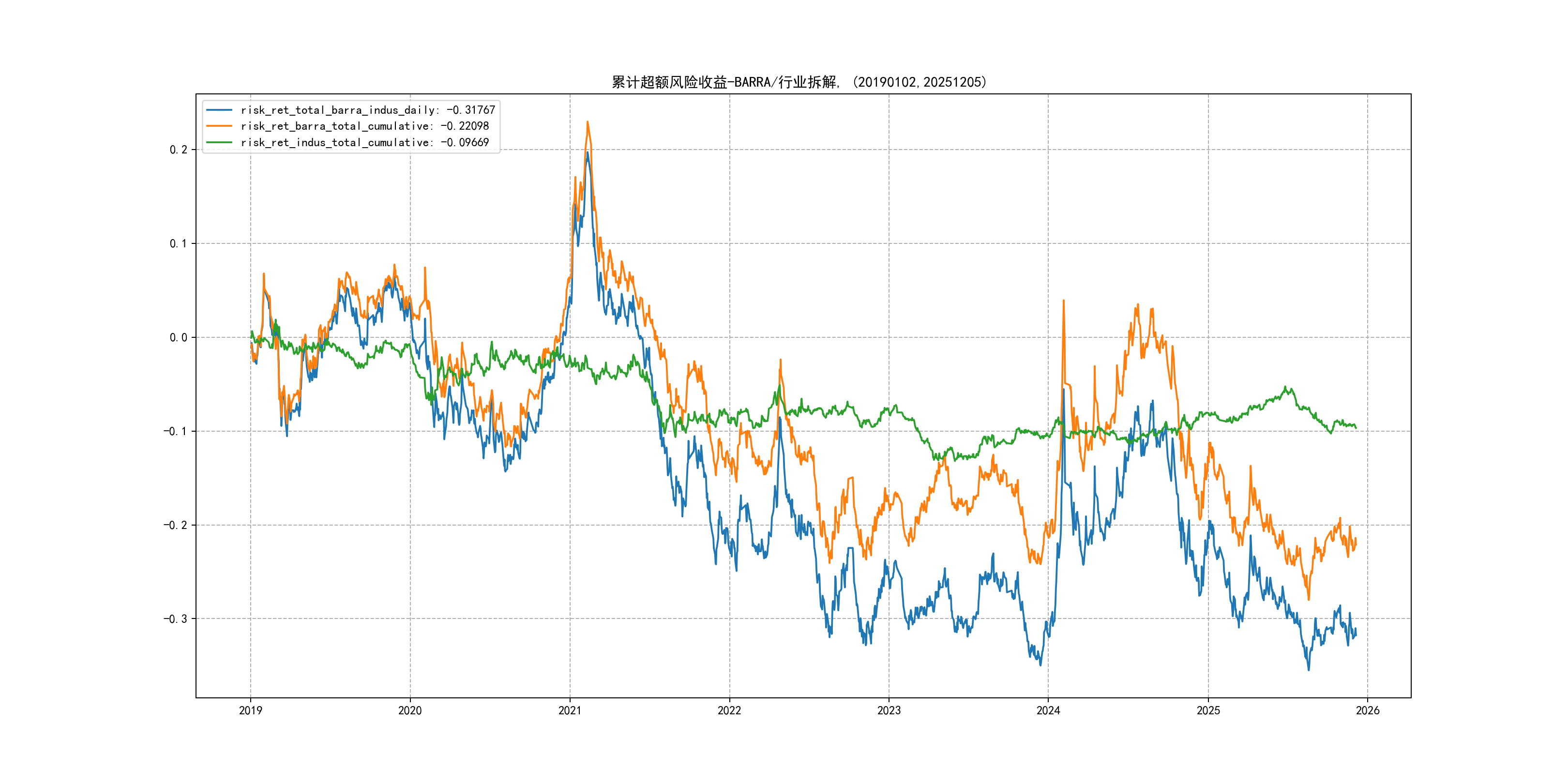Click the green line swatch in legend
The height and width of the screenshot is (784, 1568).
[219, 142]
